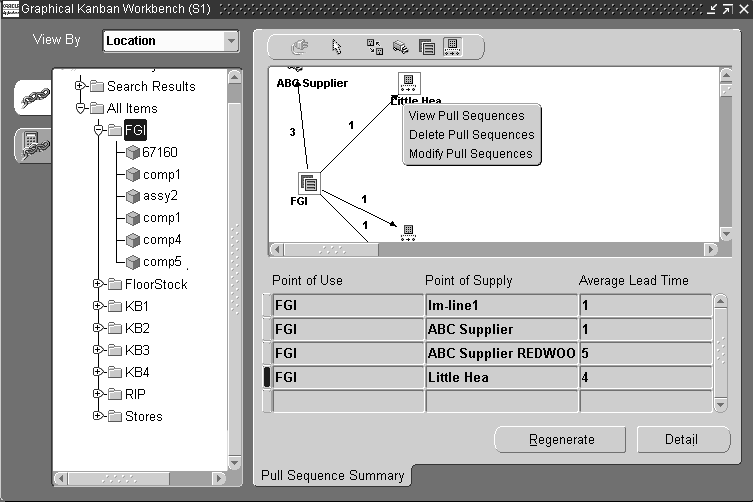Viewport: 753px width, 502px height.
Task: Click the assy2 item cube icon
Action: point(133,196)
